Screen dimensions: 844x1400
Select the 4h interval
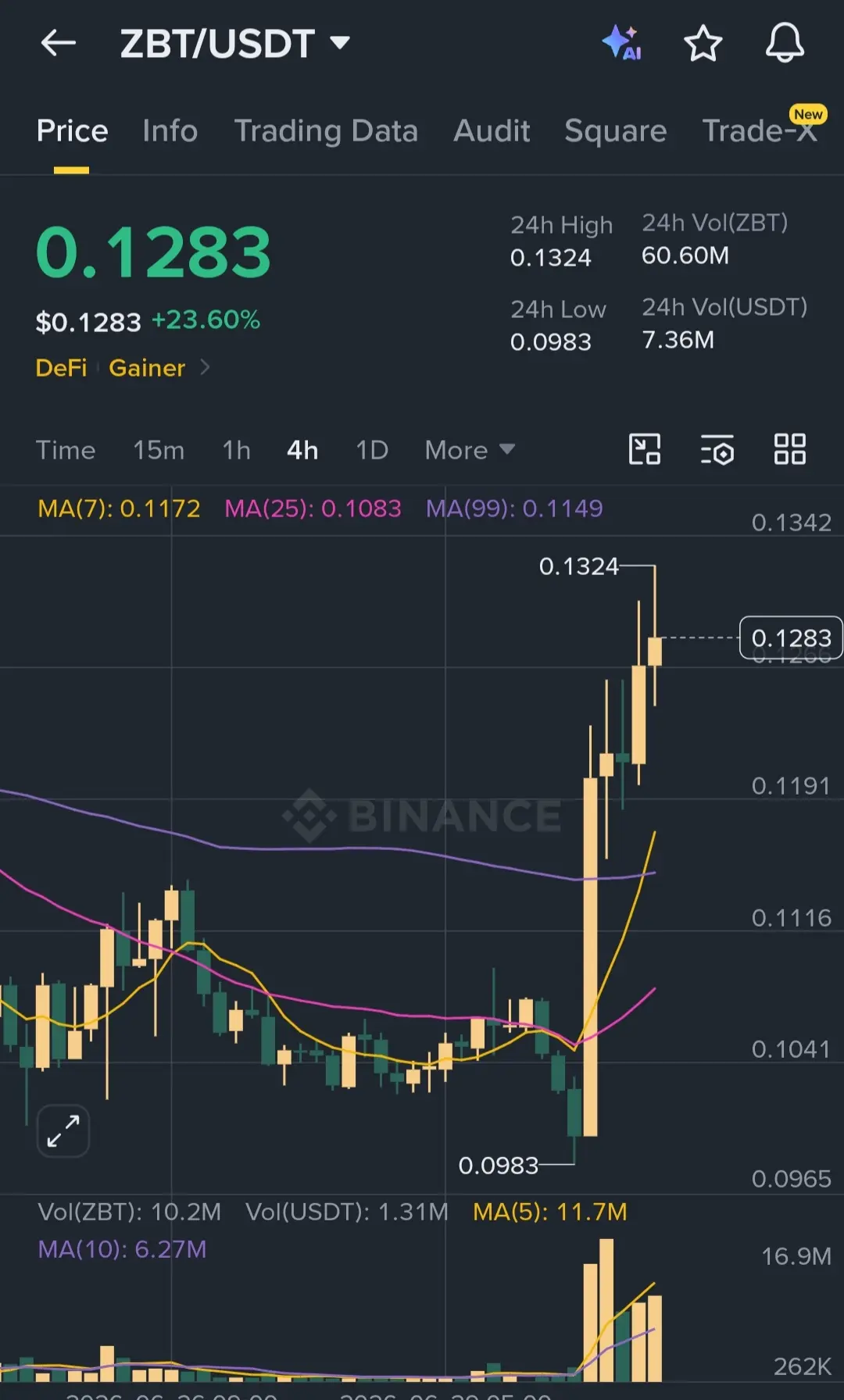click(302, 450)
